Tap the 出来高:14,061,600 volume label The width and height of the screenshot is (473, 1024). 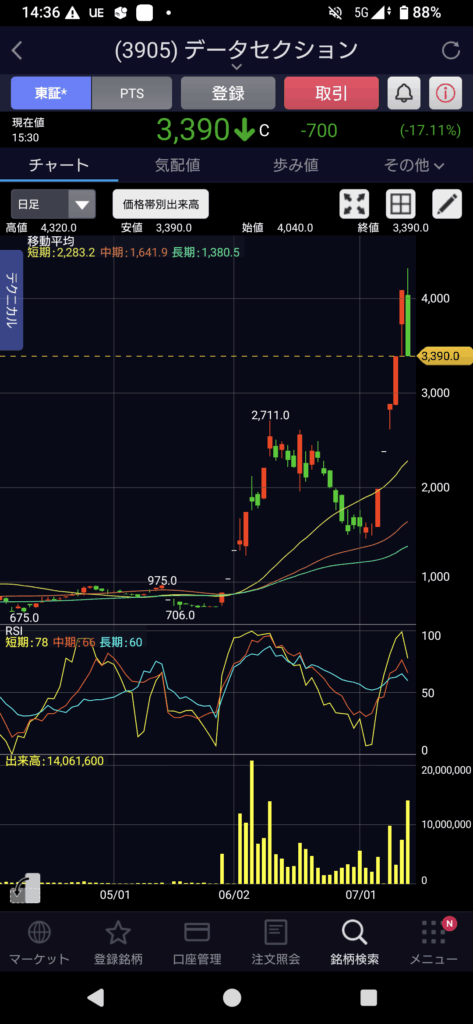click(54, 760)
